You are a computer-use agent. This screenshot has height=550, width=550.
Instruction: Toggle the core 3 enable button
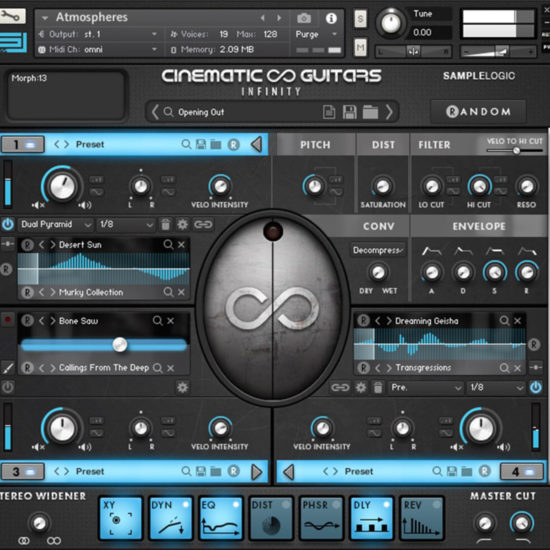click(x=23, y=472)
